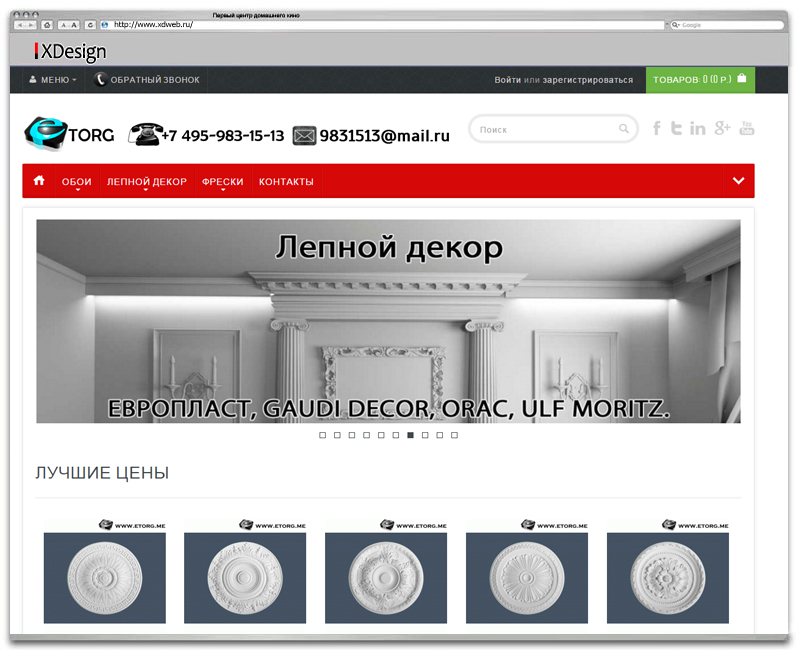Open the ОБОИ menu item
The image size is (800, 650).
tap(77, 182)
